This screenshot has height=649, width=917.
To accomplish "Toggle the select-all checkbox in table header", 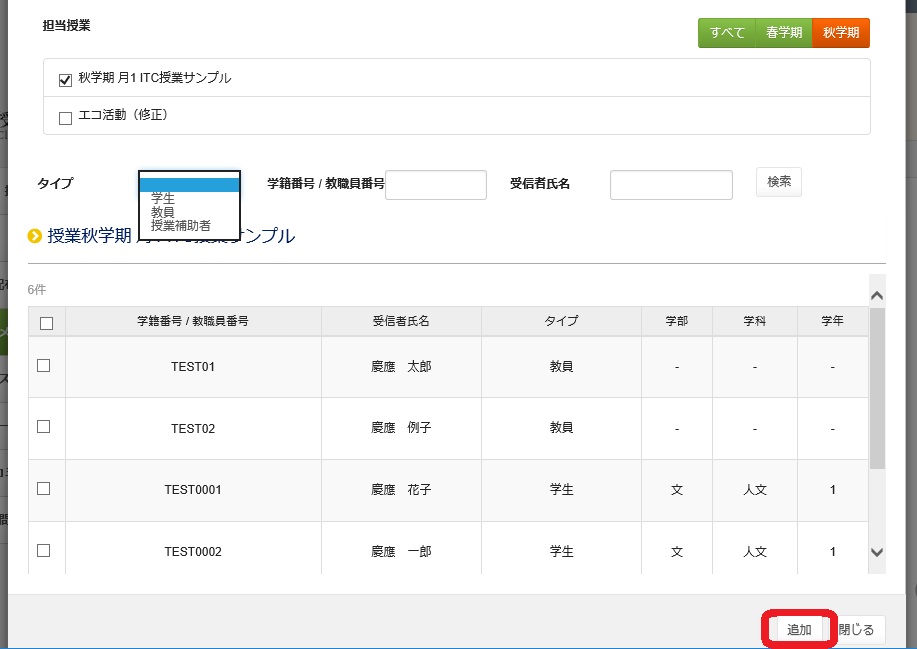I will click(46, 323).
